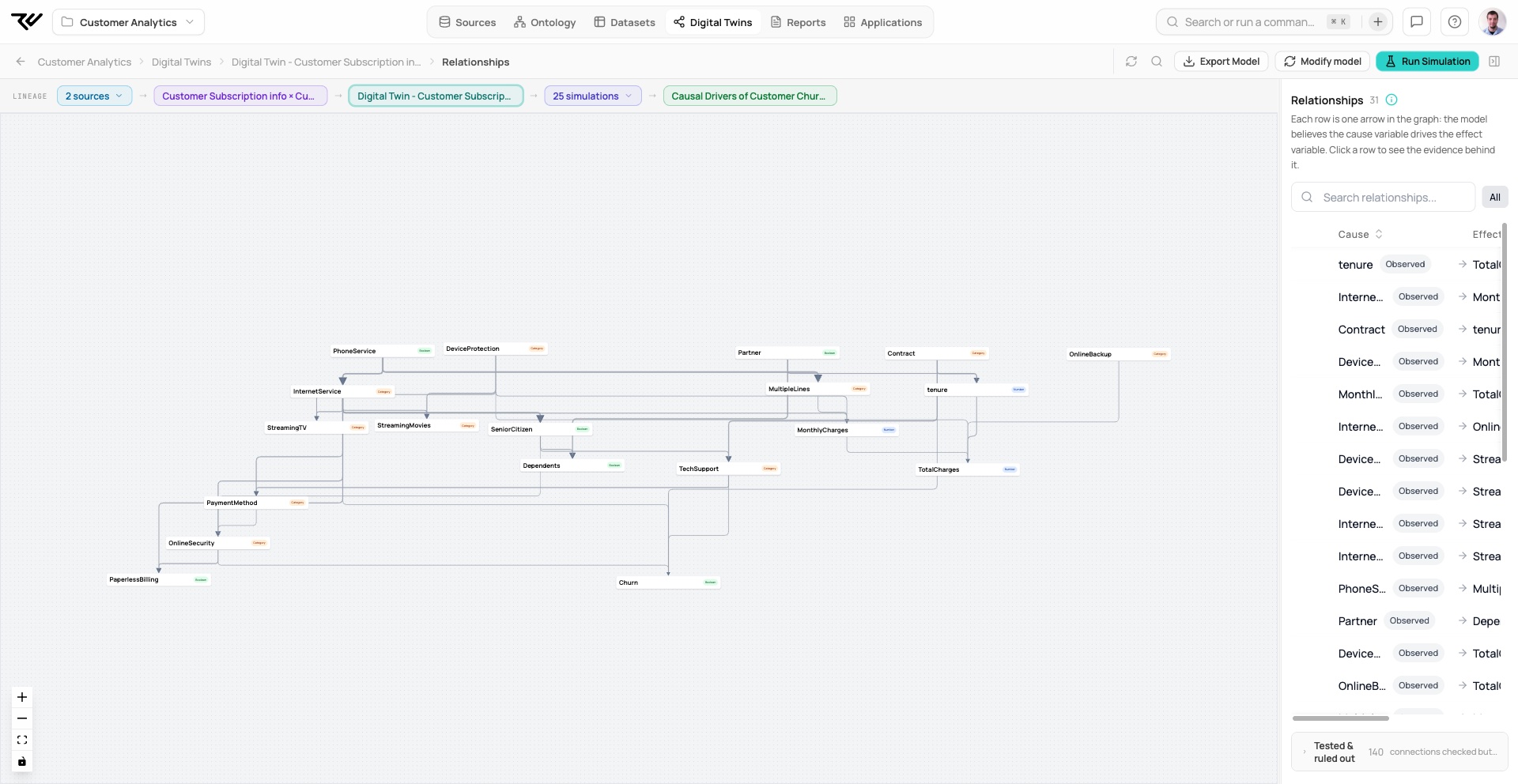
Task: Select the PhoneS... relationship row
Action: point(1396,589)
